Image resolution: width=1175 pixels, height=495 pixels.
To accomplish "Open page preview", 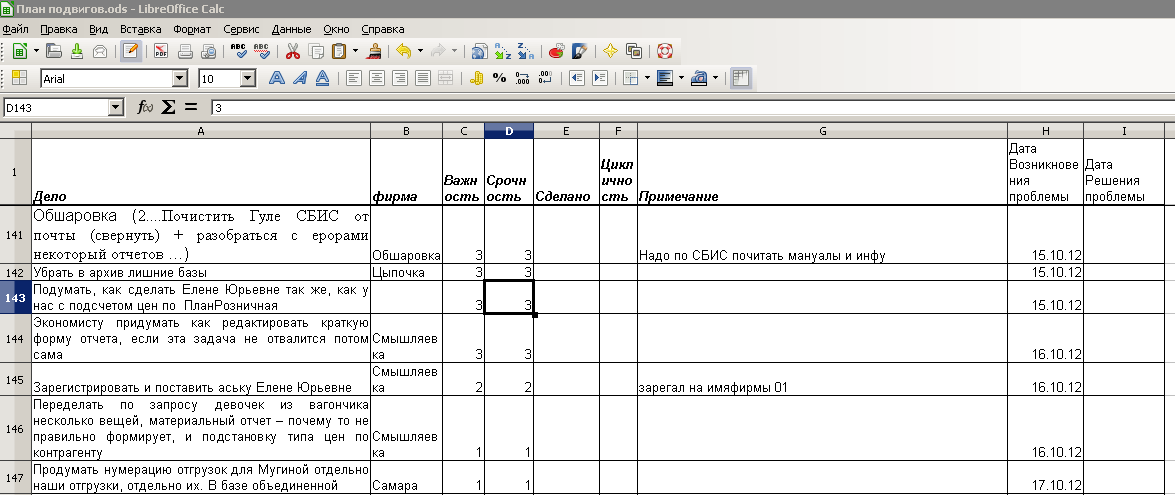I will [209, 51].
